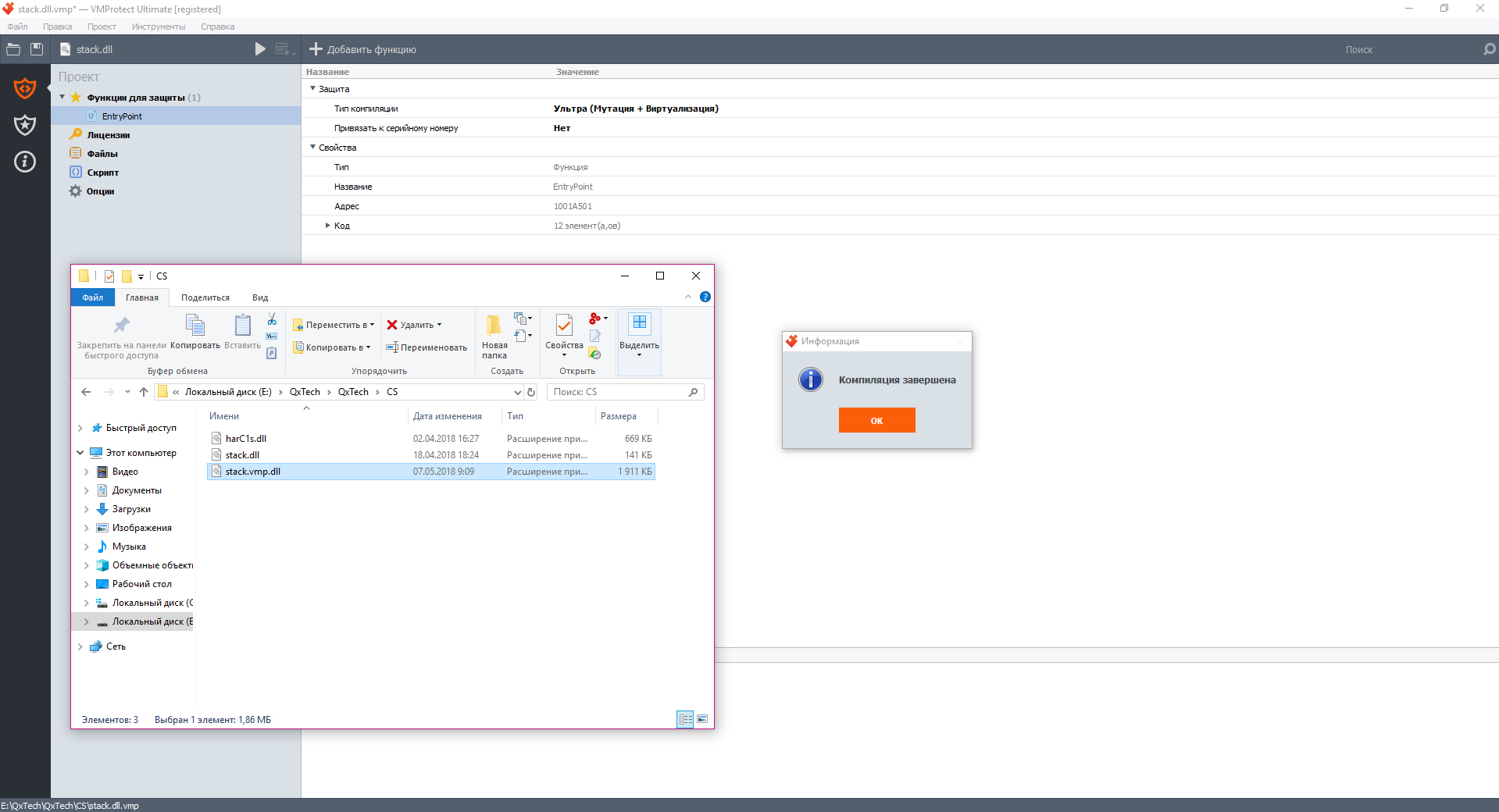Collapse the Explorer ribbon chevron
Image resolution: width=1499 pixels, height=812 pixels.
point(688,297)
